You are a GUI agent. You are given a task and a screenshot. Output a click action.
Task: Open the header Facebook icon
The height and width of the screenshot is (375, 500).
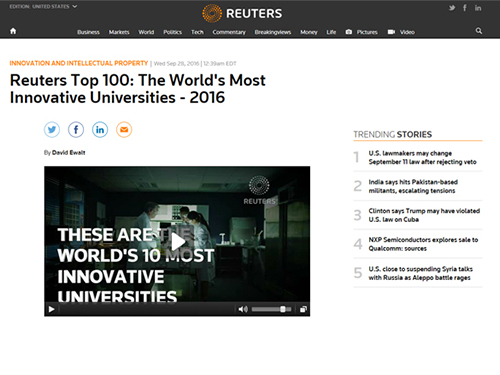(465, 8)
